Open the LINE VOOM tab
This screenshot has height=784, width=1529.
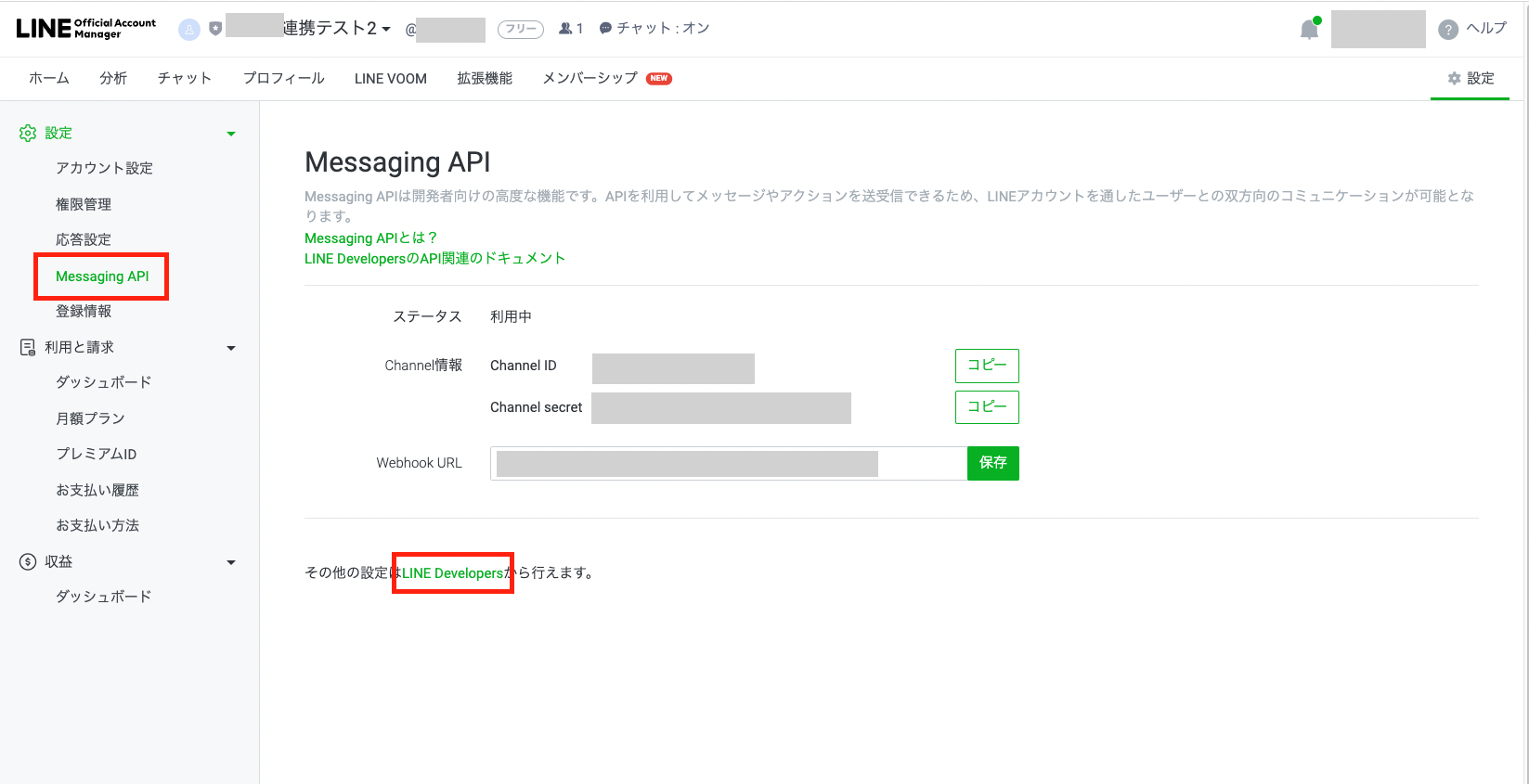(x=390, y=79)
